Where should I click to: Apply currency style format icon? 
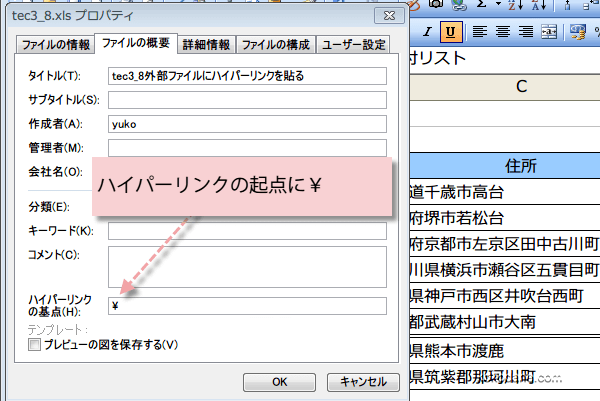(x=578, y=32)
